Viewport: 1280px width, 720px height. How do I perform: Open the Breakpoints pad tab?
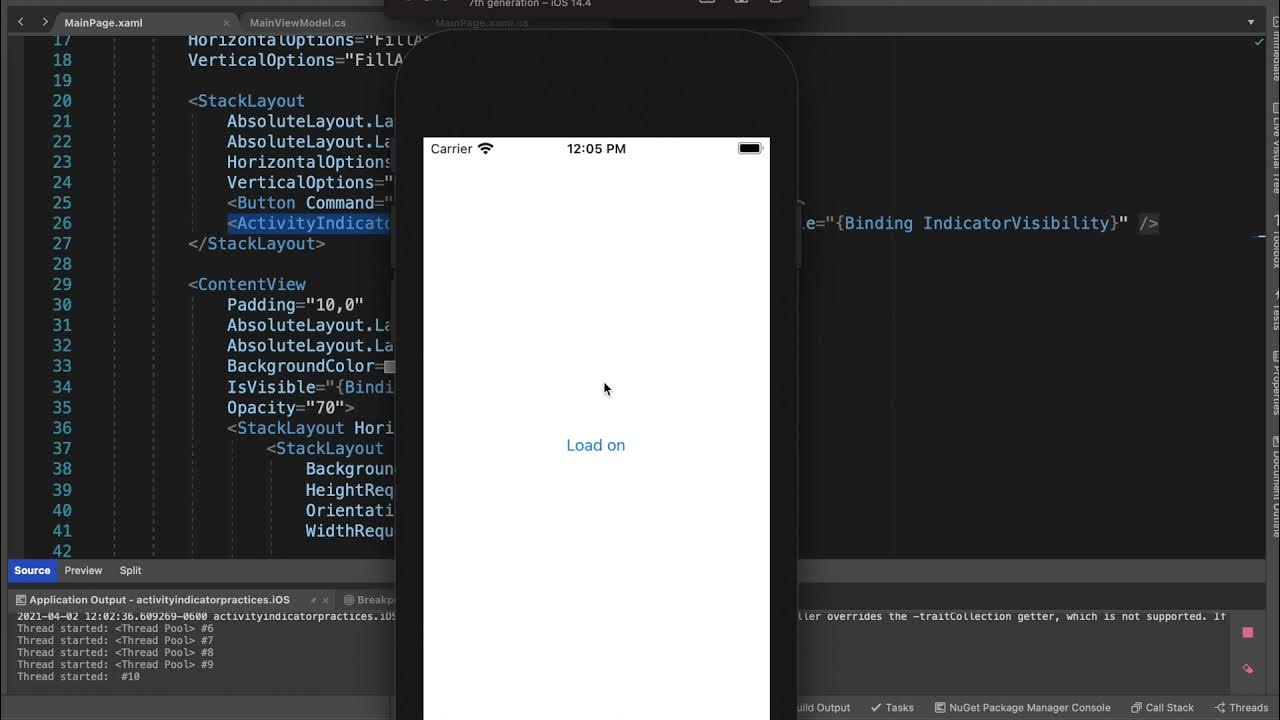(370, 600)
